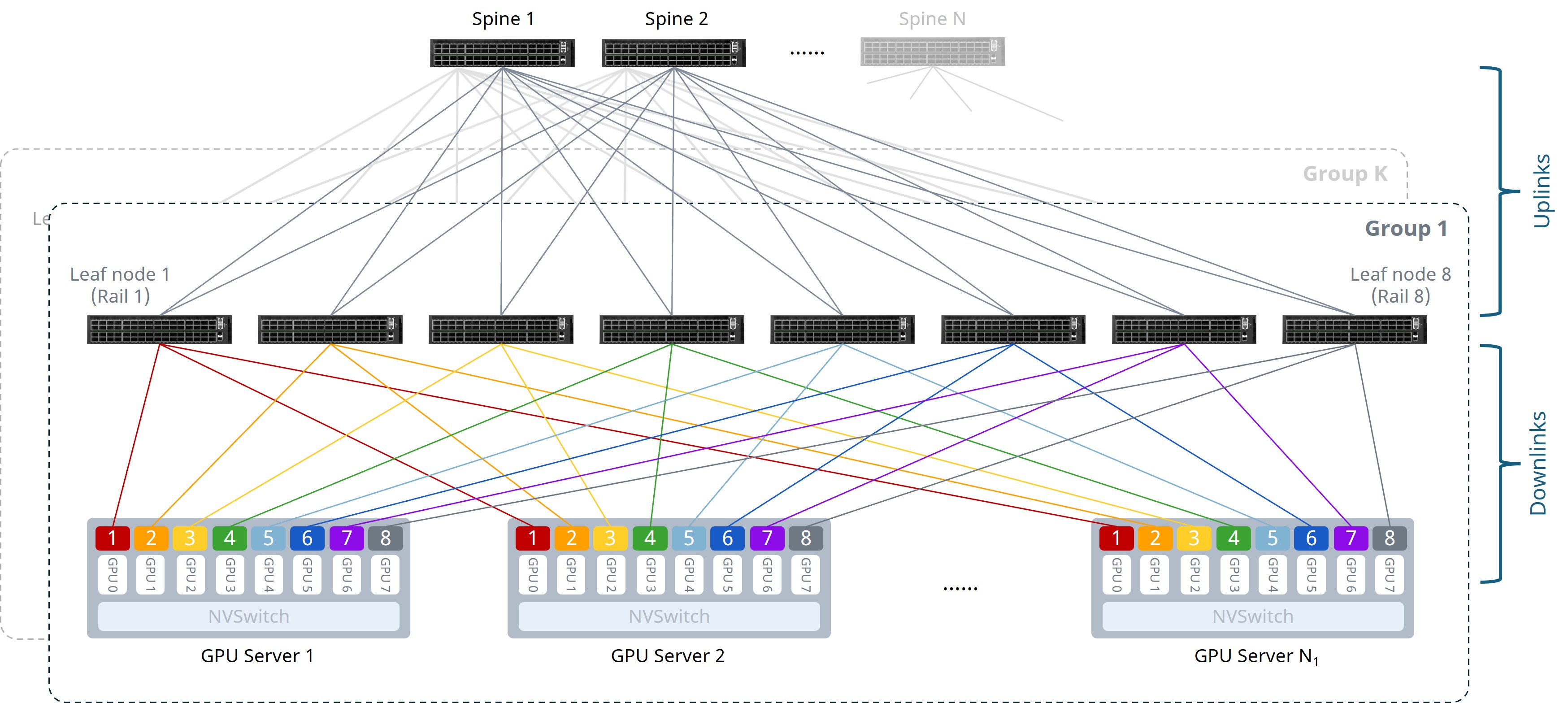The image size is (1568, 703).
Task: Click the Spine 2 switch icon
Action: coord(674,53)
